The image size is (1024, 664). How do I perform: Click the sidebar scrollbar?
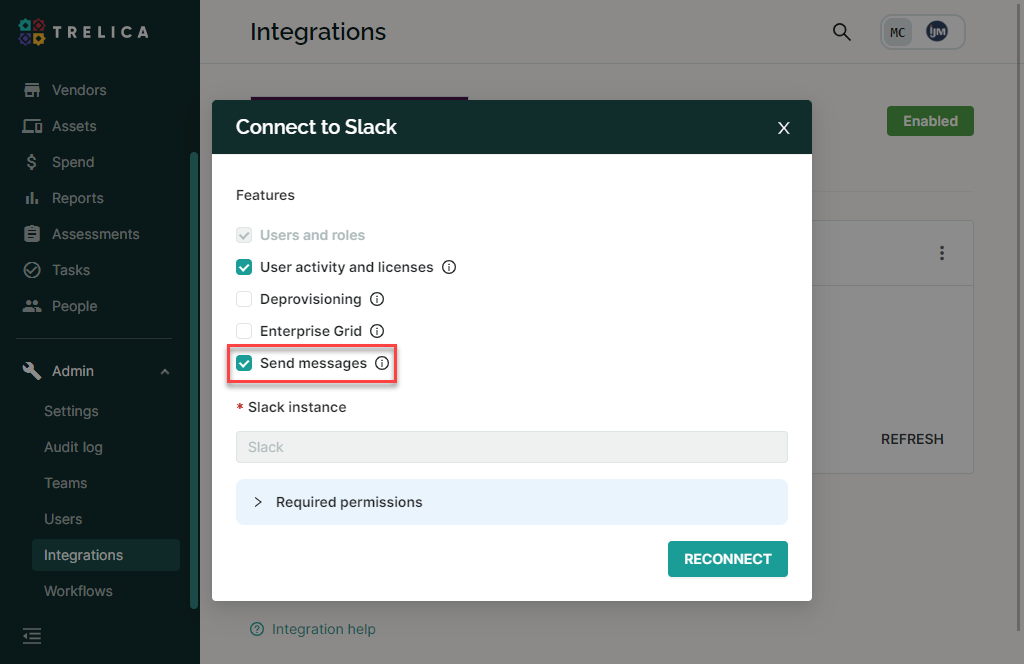point(193,380)
